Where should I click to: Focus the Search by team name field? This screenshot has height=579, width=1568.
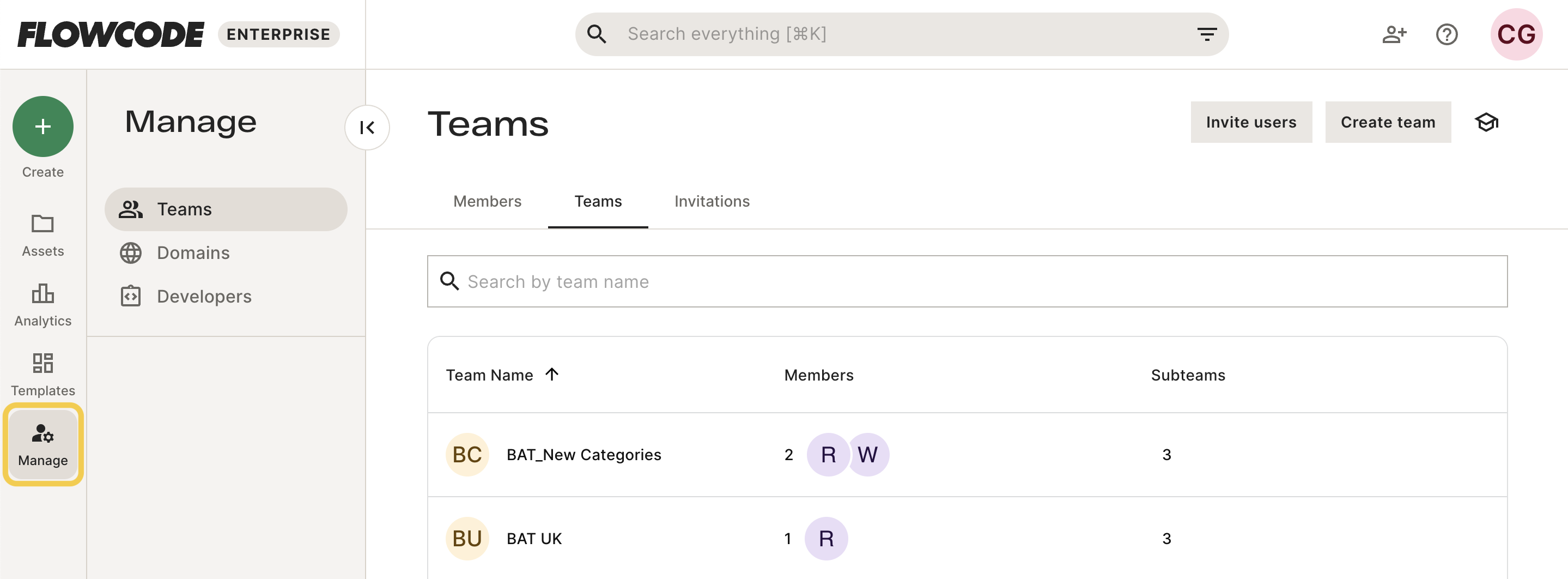[x=967, y=281]
